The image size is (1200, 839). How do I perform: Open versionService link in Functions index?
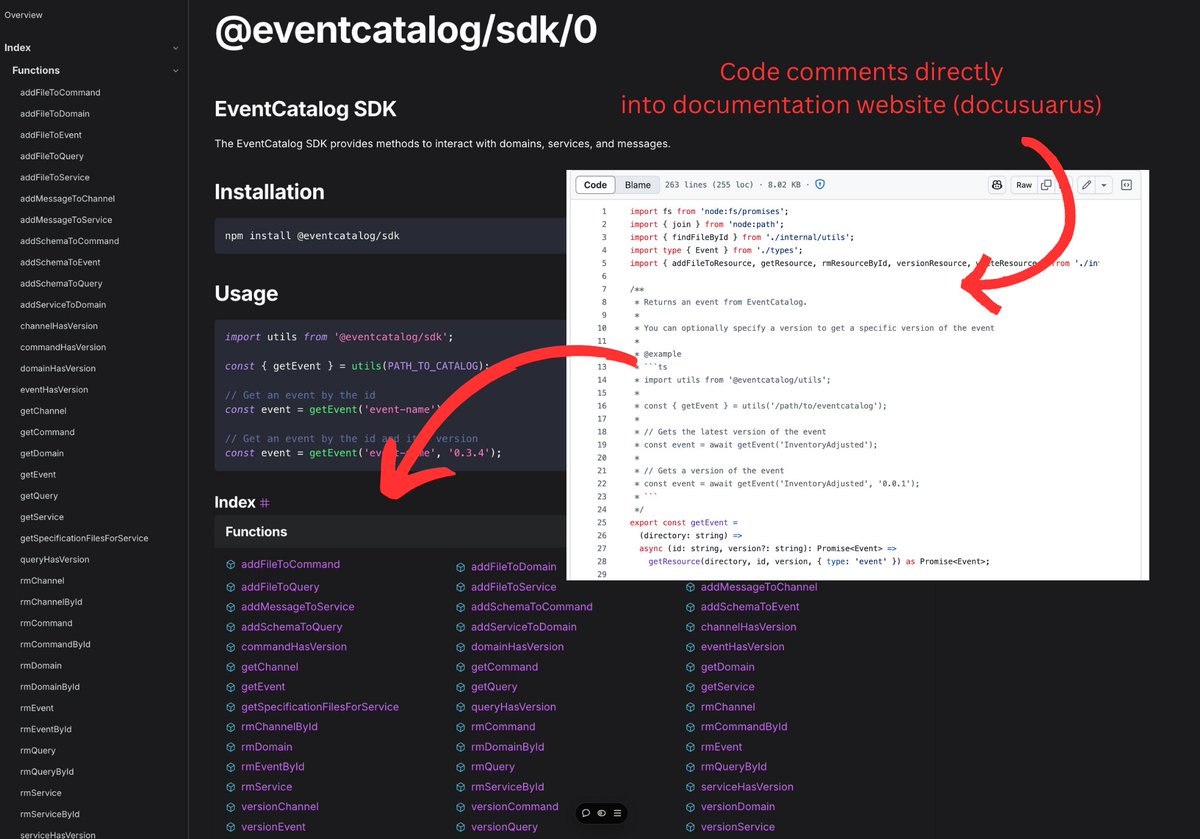[x=738, y=827]
